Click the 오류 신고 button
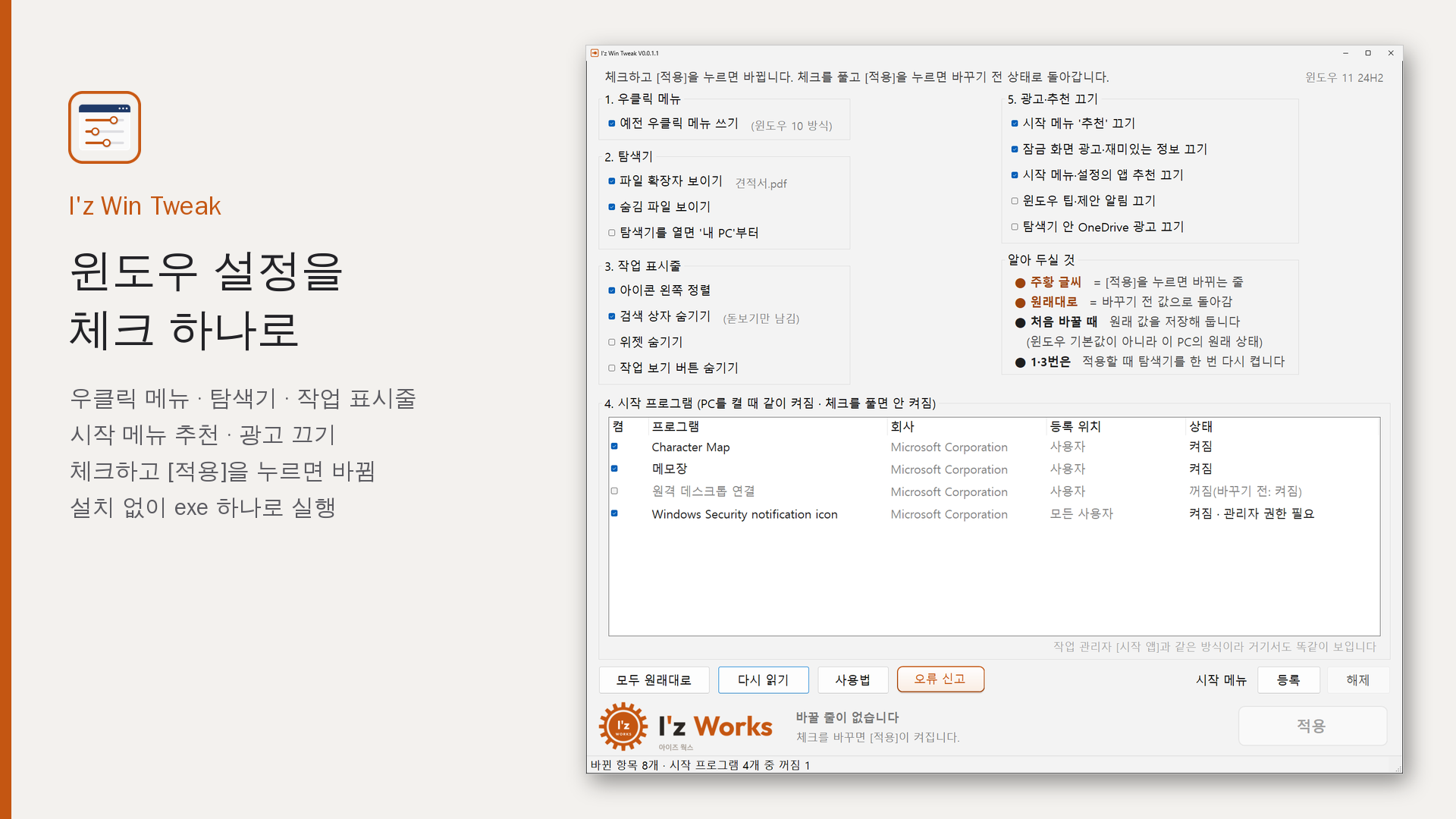Image resolution: width=1456 pixels, height=819 pixels. point(940,679)
